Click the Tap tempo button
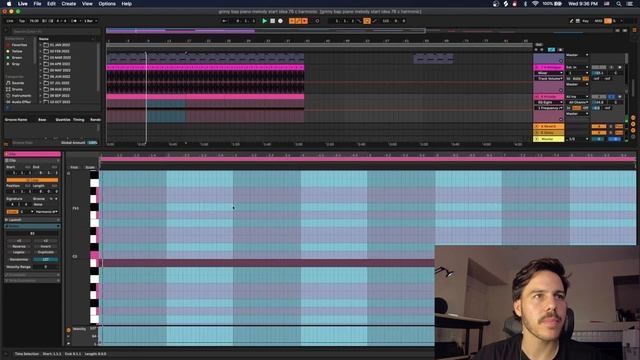Viewport: 640px width, 360px height. 22,21
